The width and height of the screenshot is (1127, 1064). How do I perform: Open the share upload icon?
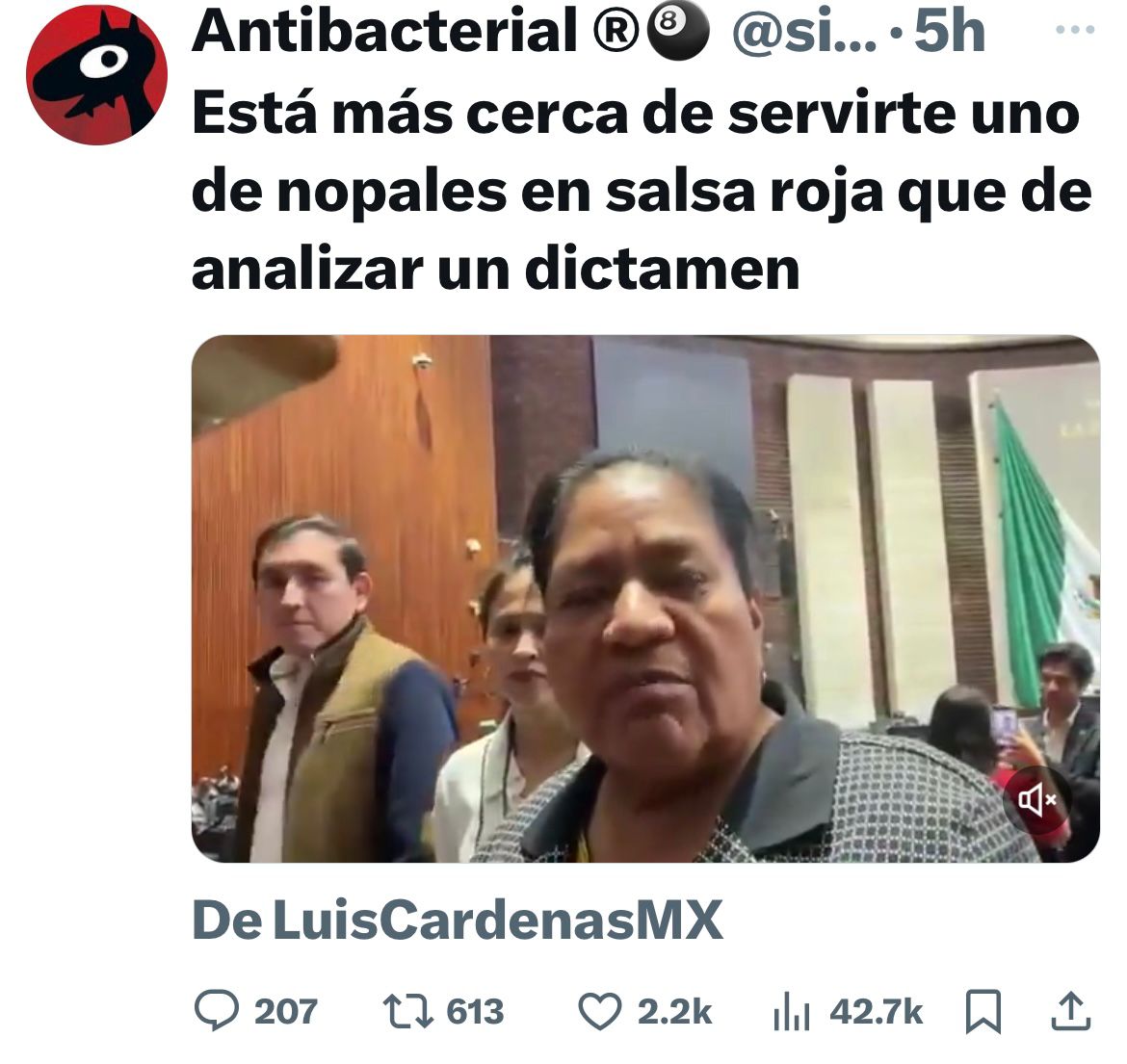[x=1071, y=1011]
